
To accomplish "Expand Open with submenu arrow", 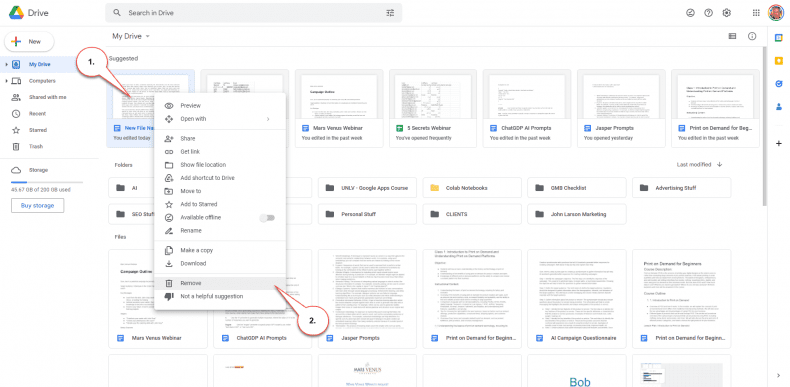I will tap(268, 119).
